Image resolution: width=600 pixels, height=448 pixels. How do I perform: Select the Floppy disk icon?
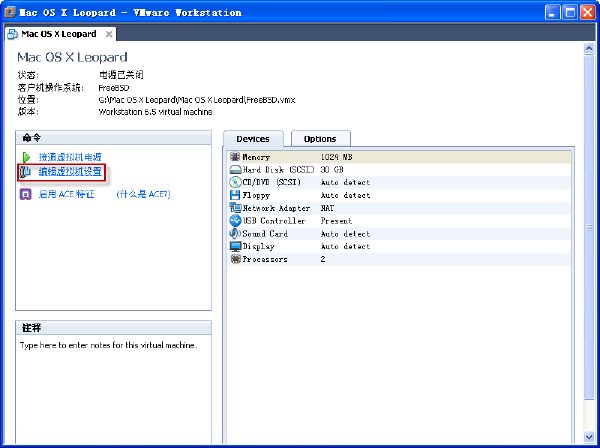point(235,195)
